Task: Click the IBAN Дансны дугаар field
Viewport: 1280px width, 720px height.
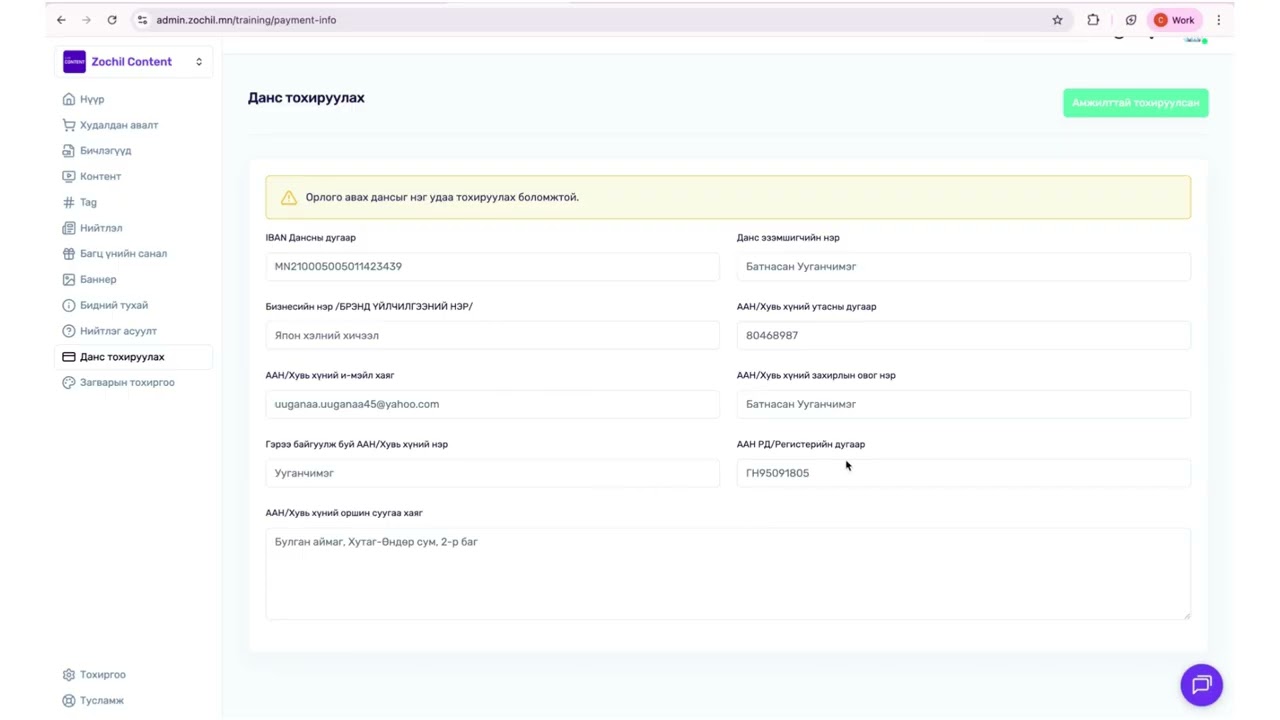Action: coord(492,266)
